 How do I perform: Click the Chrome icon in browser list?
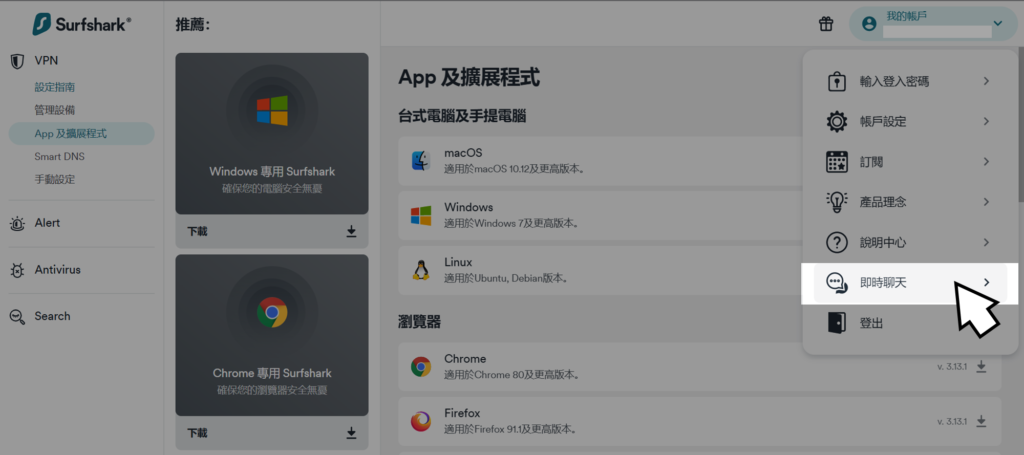point(421,367)
